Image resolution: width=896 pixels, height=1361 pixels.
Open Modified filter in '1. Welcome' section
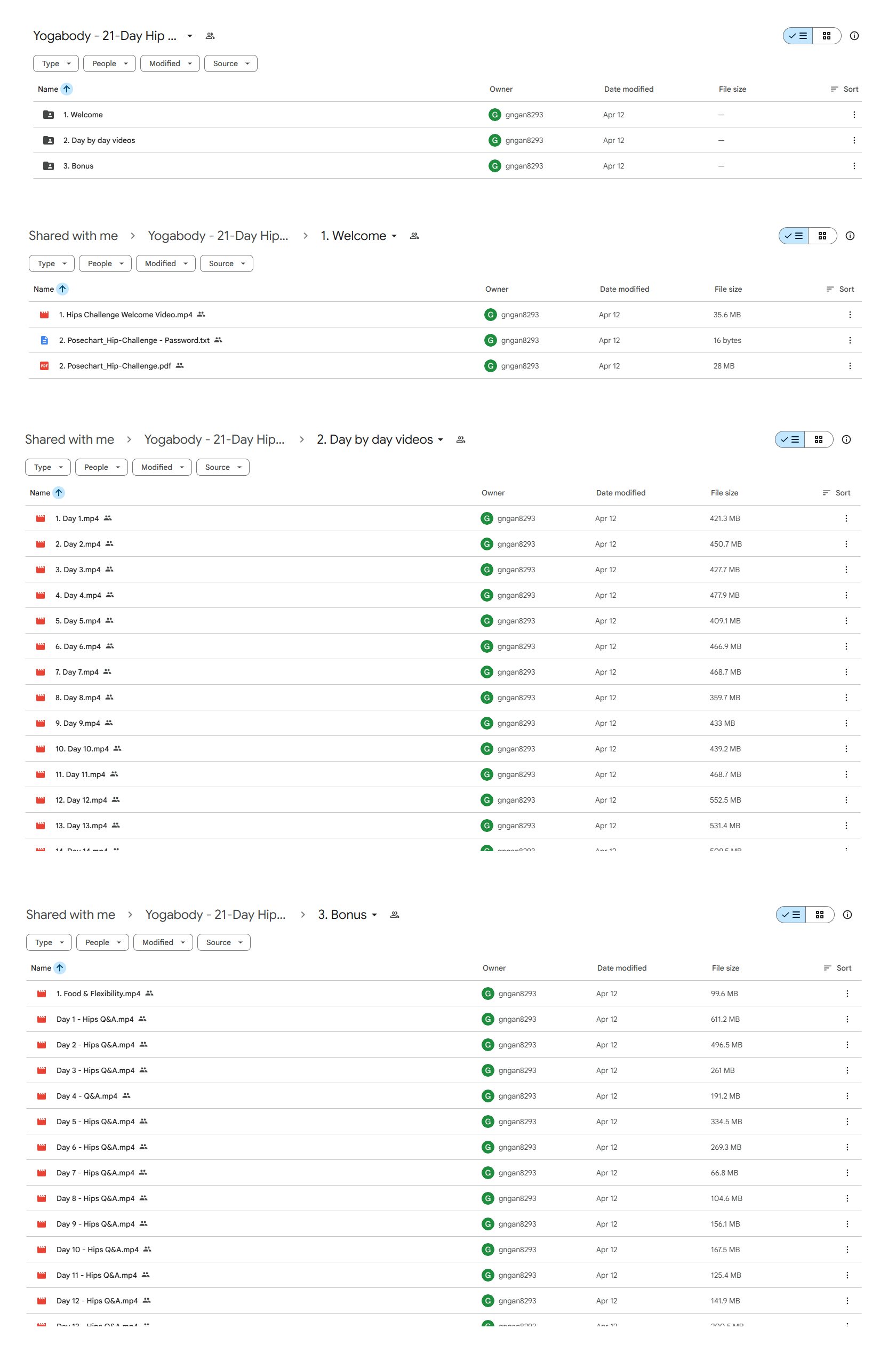(166, 263)
